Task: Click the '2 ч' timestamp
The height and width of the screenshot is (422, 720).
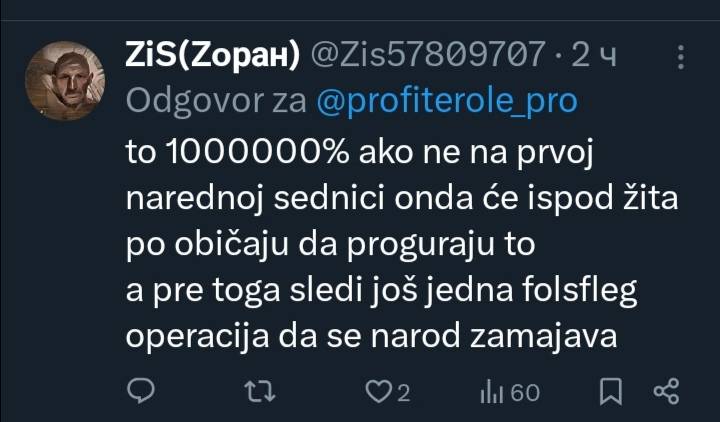Action: (593, 56)
